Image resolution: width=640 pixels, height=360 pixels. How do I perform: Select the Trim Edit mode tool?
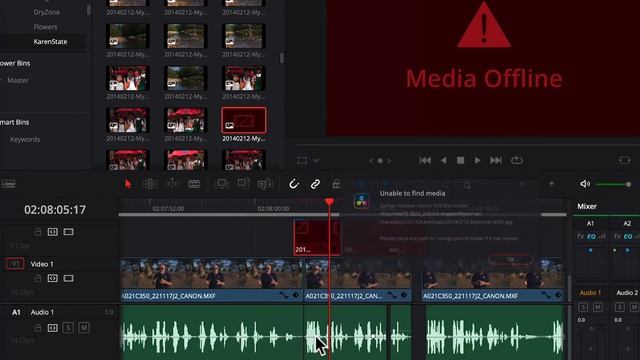[x=150, y=184]
